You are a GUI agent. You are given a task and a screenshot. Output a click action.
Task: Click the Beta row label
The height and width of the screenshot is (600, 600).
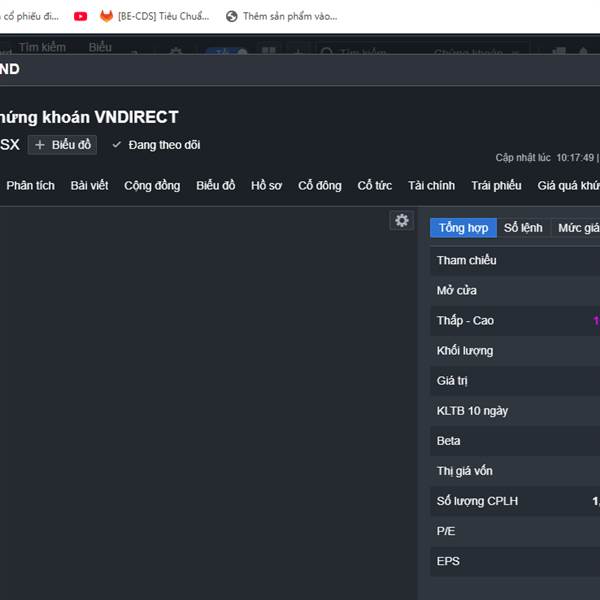pyautogui.click(x=448, y=441)
